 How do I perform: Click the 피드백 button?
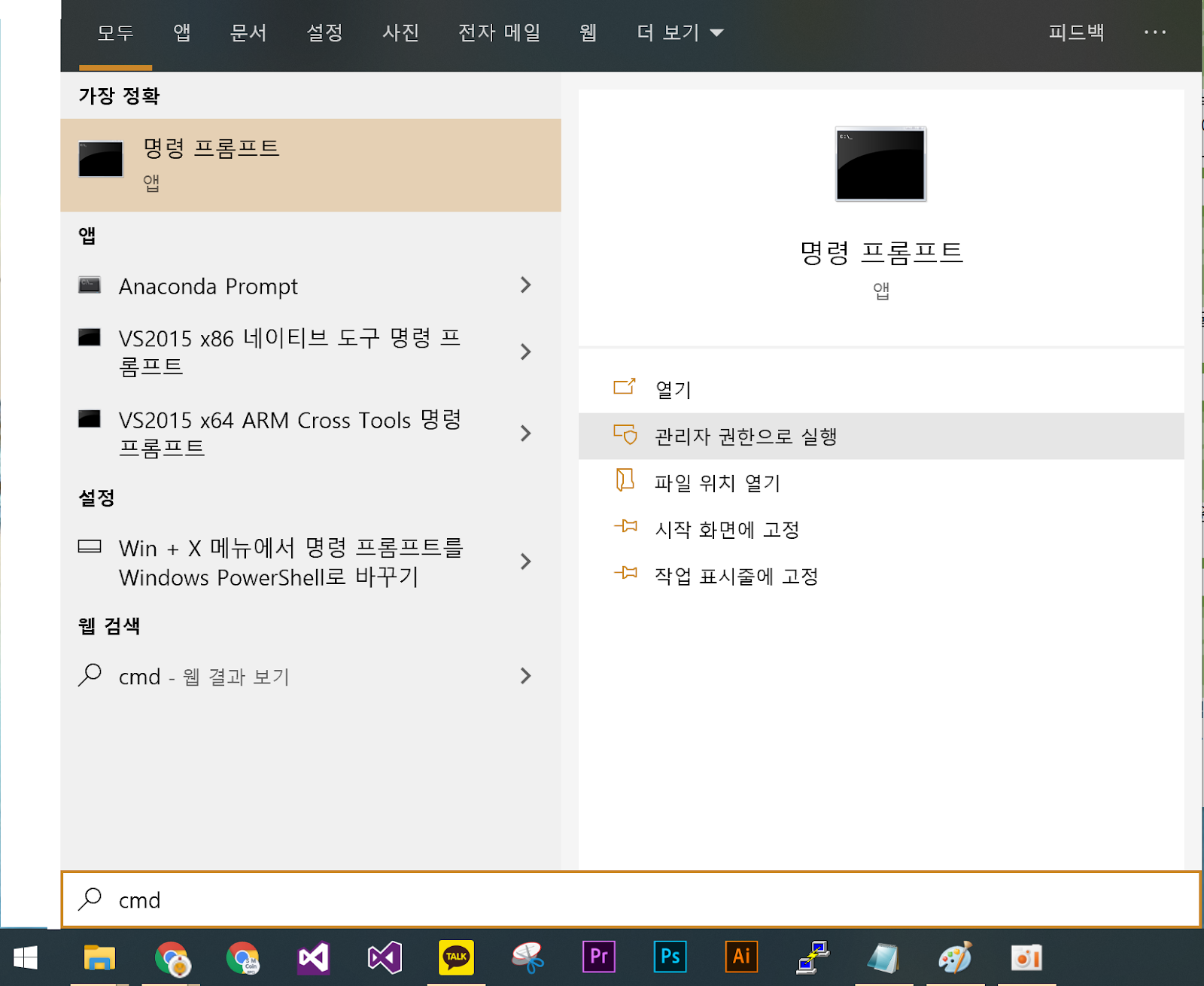tap(1077, 32)
